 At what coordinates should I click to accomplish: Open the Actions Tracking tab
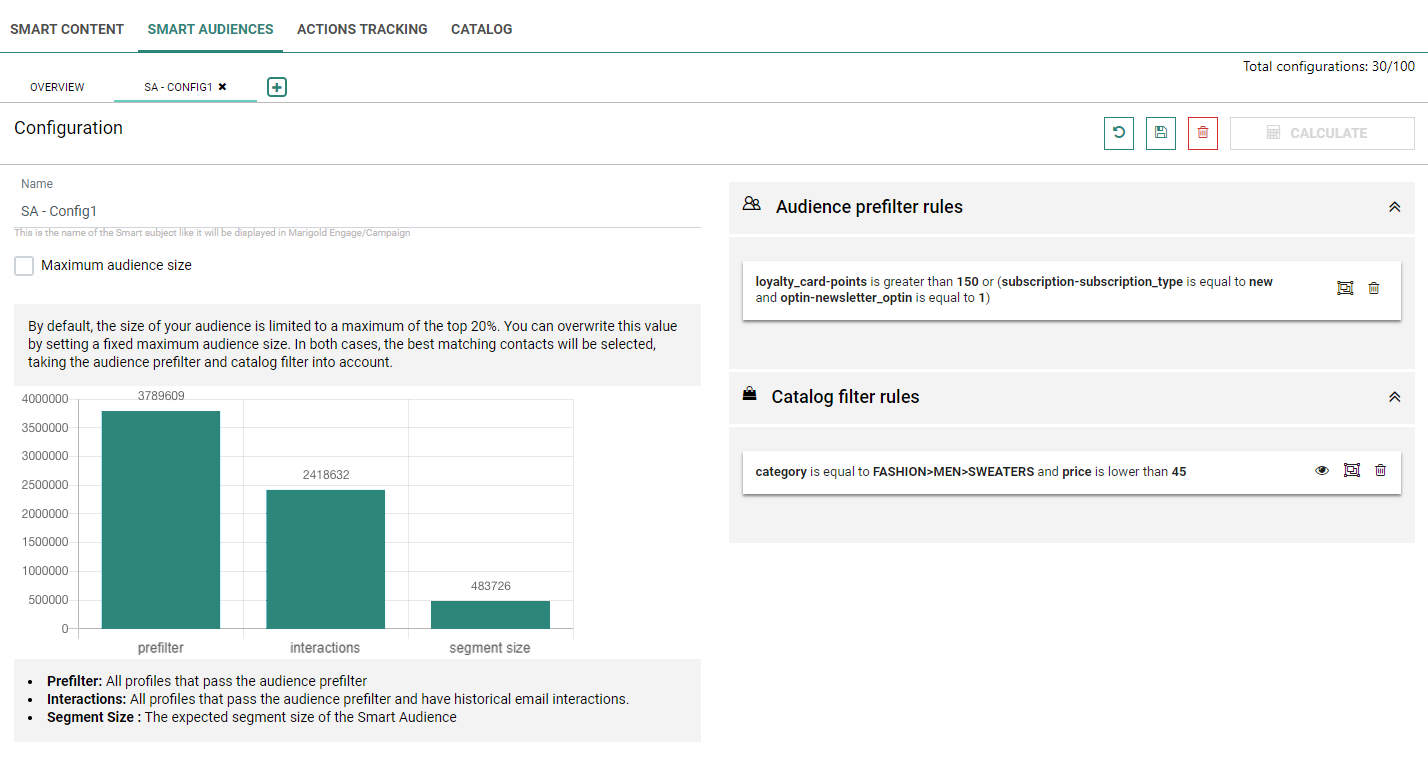tap(362, 29)
